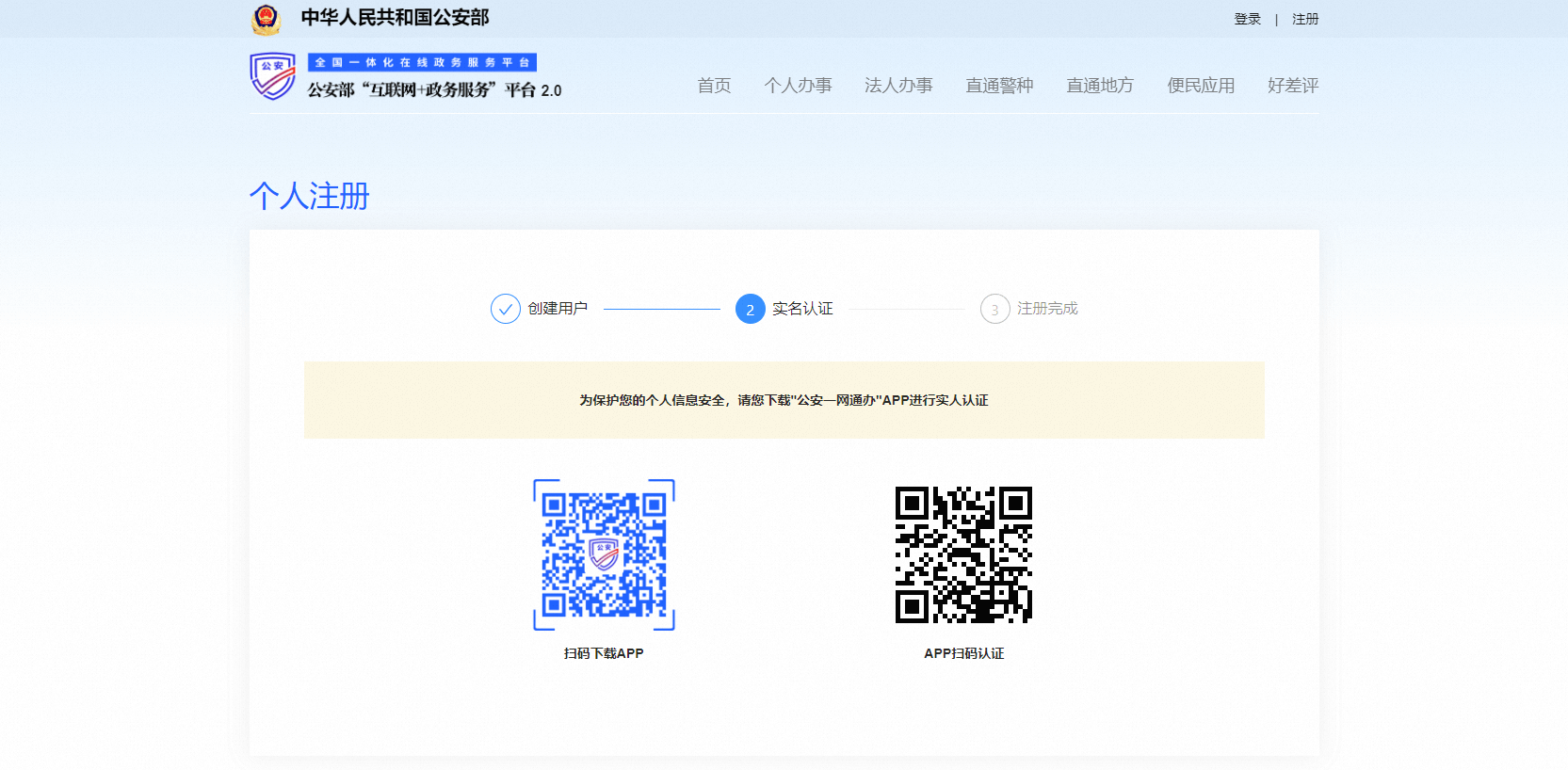Screen dimensions: 1568x770
Task: Click the 全国一体化在线政务服务平台 blue banner
Action: coord(422,62)
